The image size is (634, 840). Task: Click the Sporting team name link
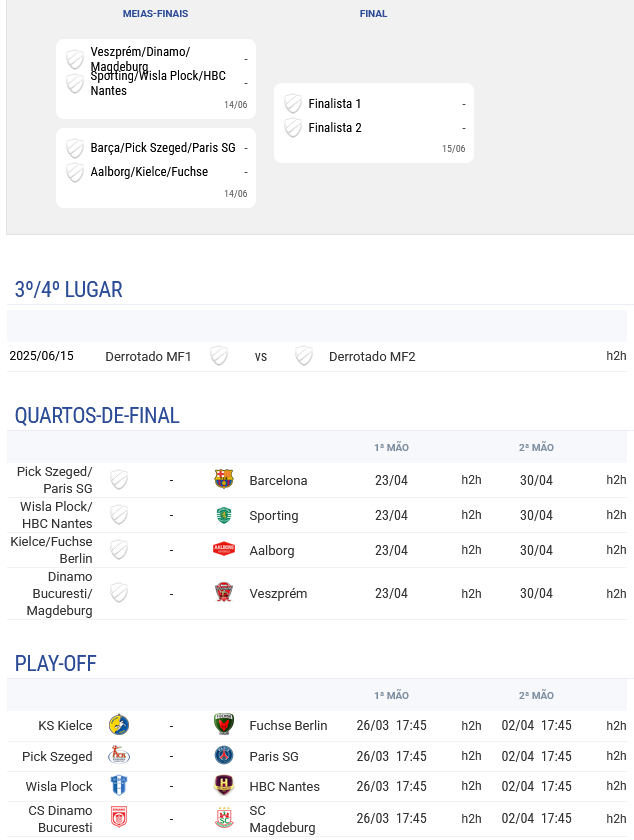(x=273, y=515)
